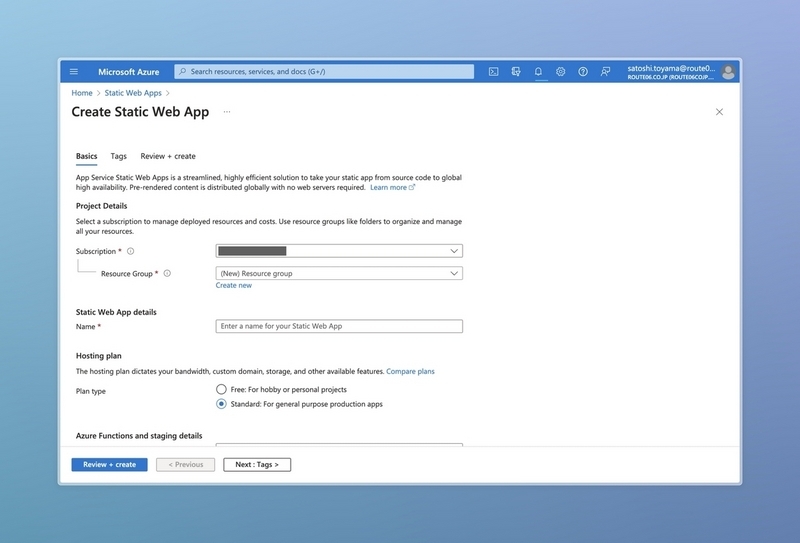The height and width of the screenshot is (543, 800).
Task: Click the Microsoft Azure logo text
Action: pos(129,72)
